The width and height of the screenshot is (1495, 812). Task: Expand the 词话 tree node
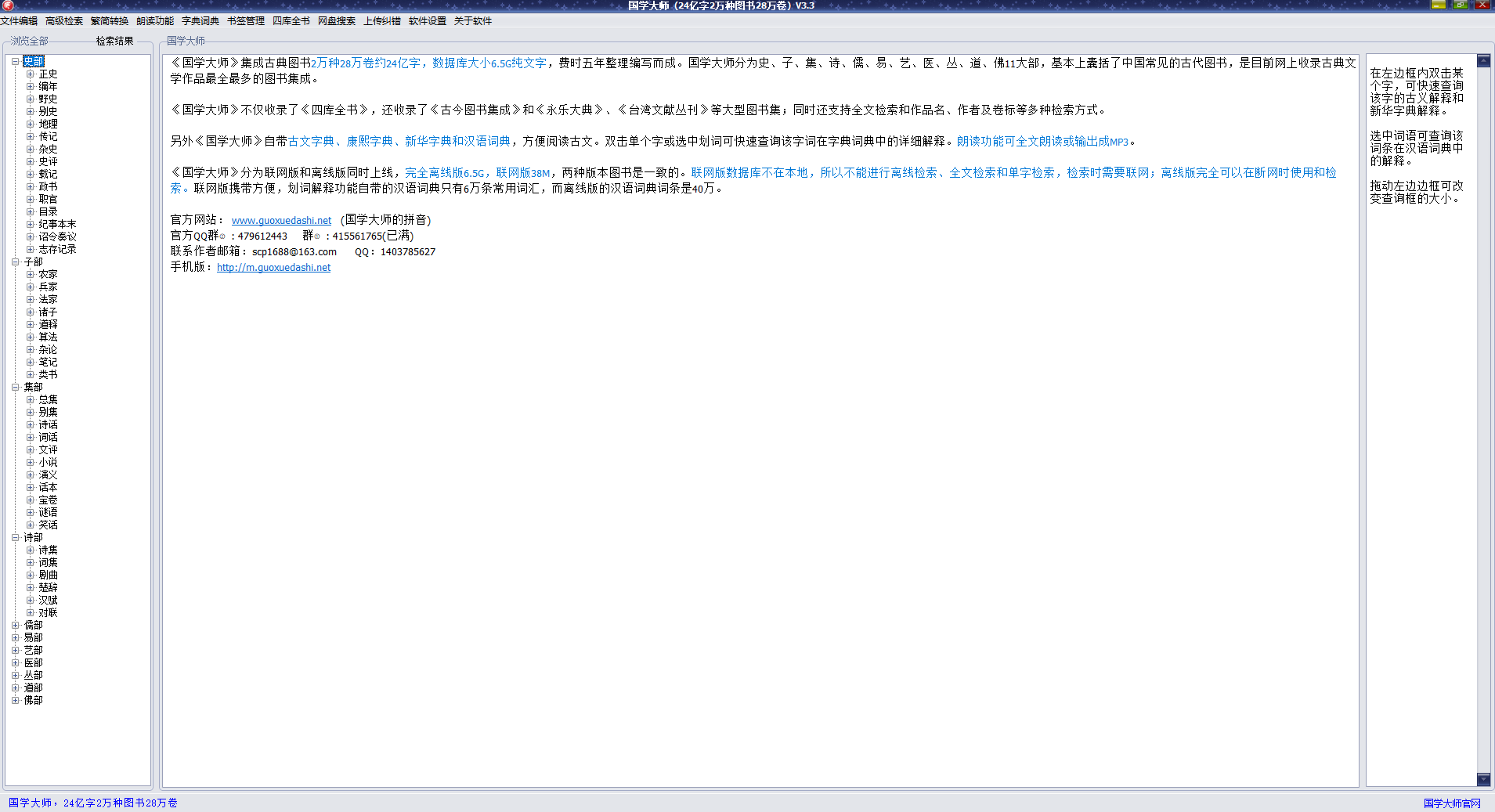pyautogui.click(x=30, y=437)
